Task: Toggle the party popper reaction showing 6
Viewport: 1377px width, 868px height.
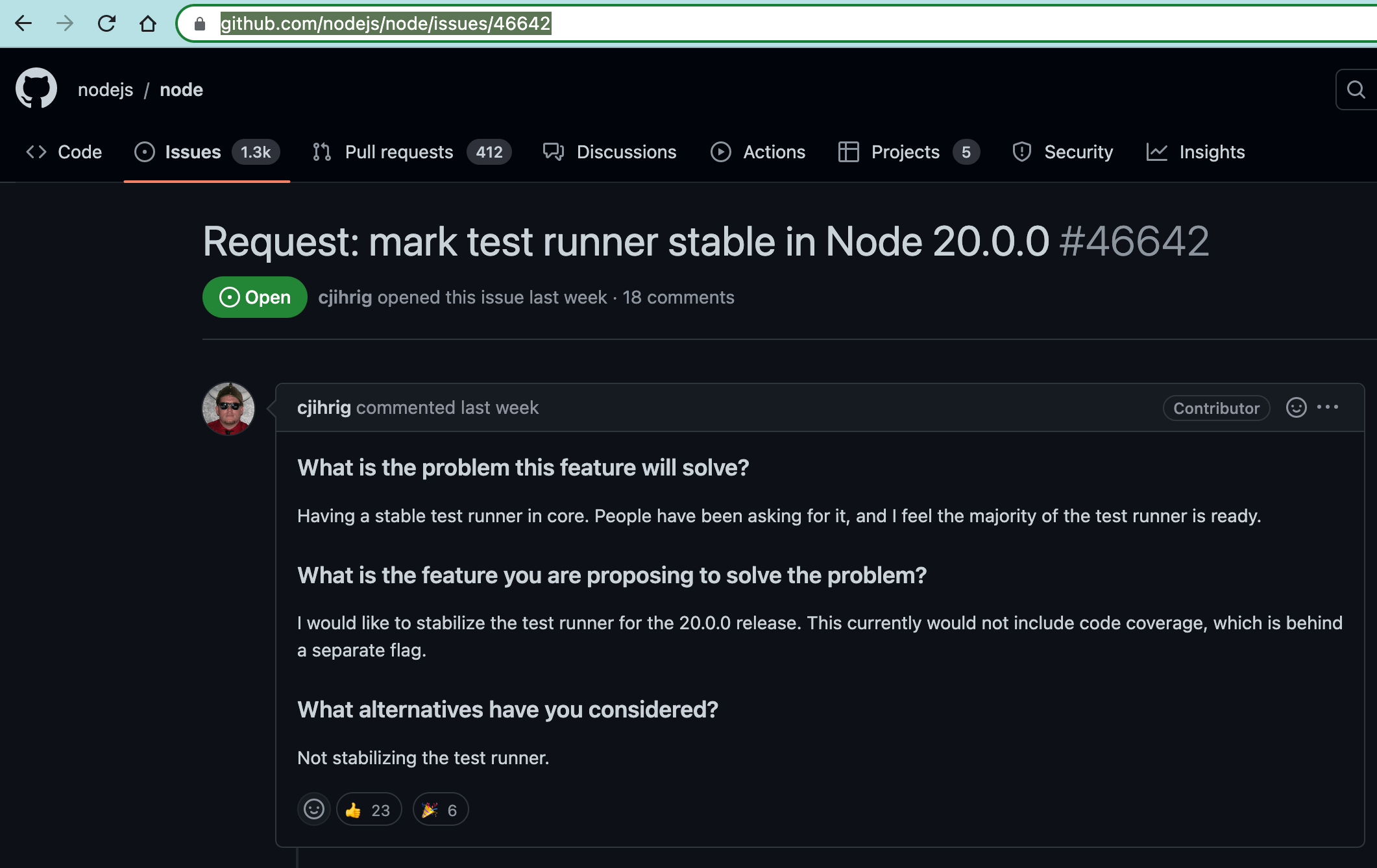Action: click(440, 809)
